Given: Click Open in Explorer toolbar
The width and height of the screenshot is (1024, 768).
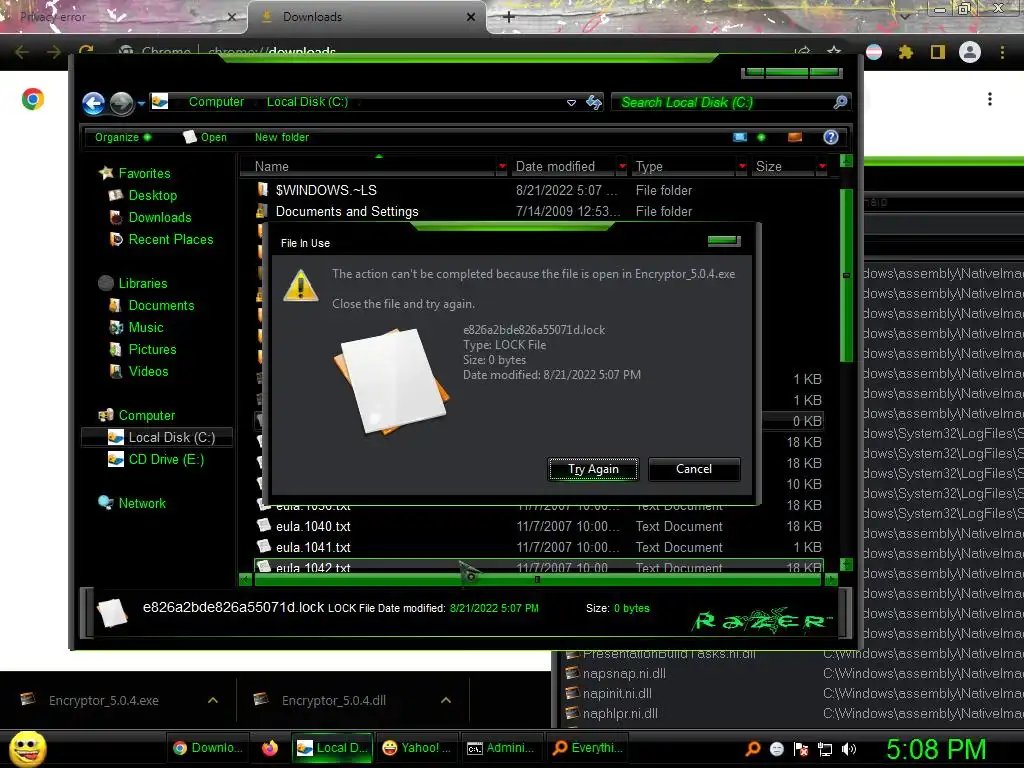Looking at the screenshot, I should (205, 137).
